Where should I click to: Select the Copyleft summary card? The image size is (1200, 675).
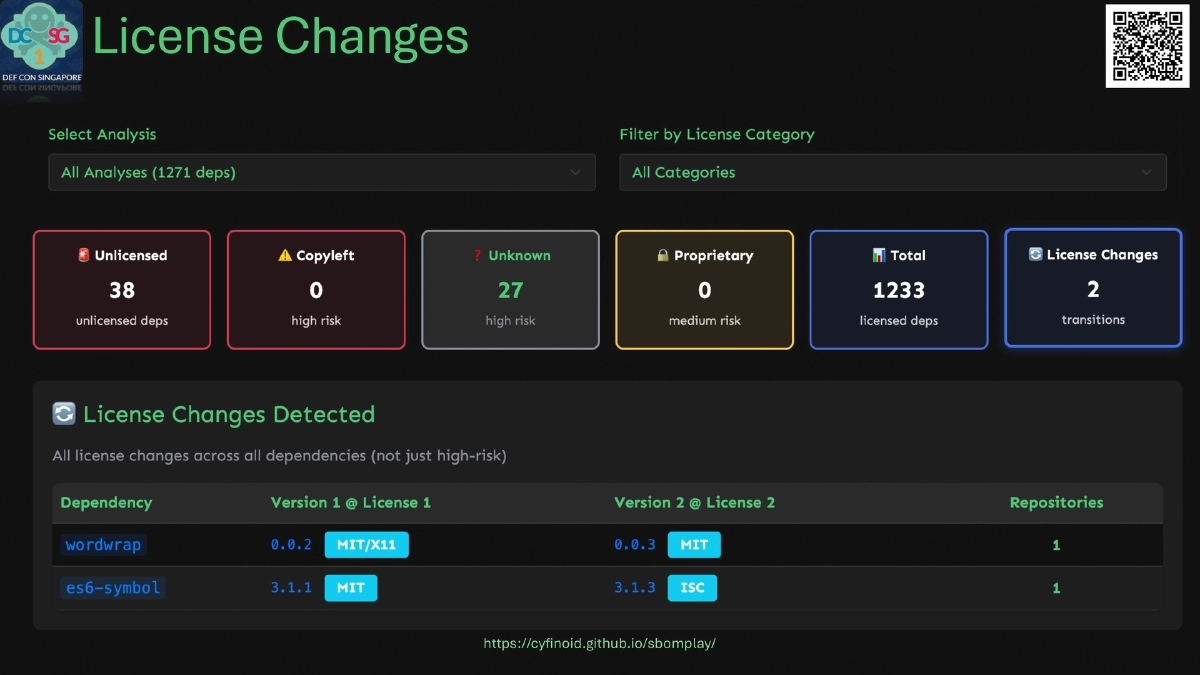(x=316, y=289)
